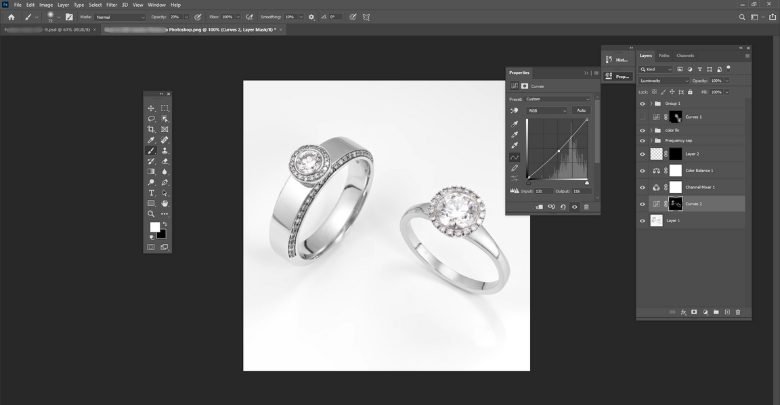Select the Spot Healing Brush tool

[165, 140]
